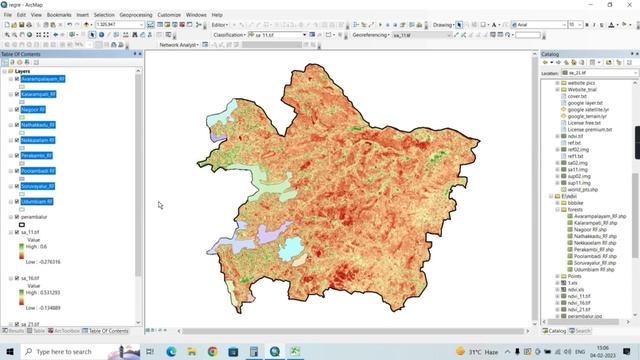Click the Add Data icon

coord(86,25)
